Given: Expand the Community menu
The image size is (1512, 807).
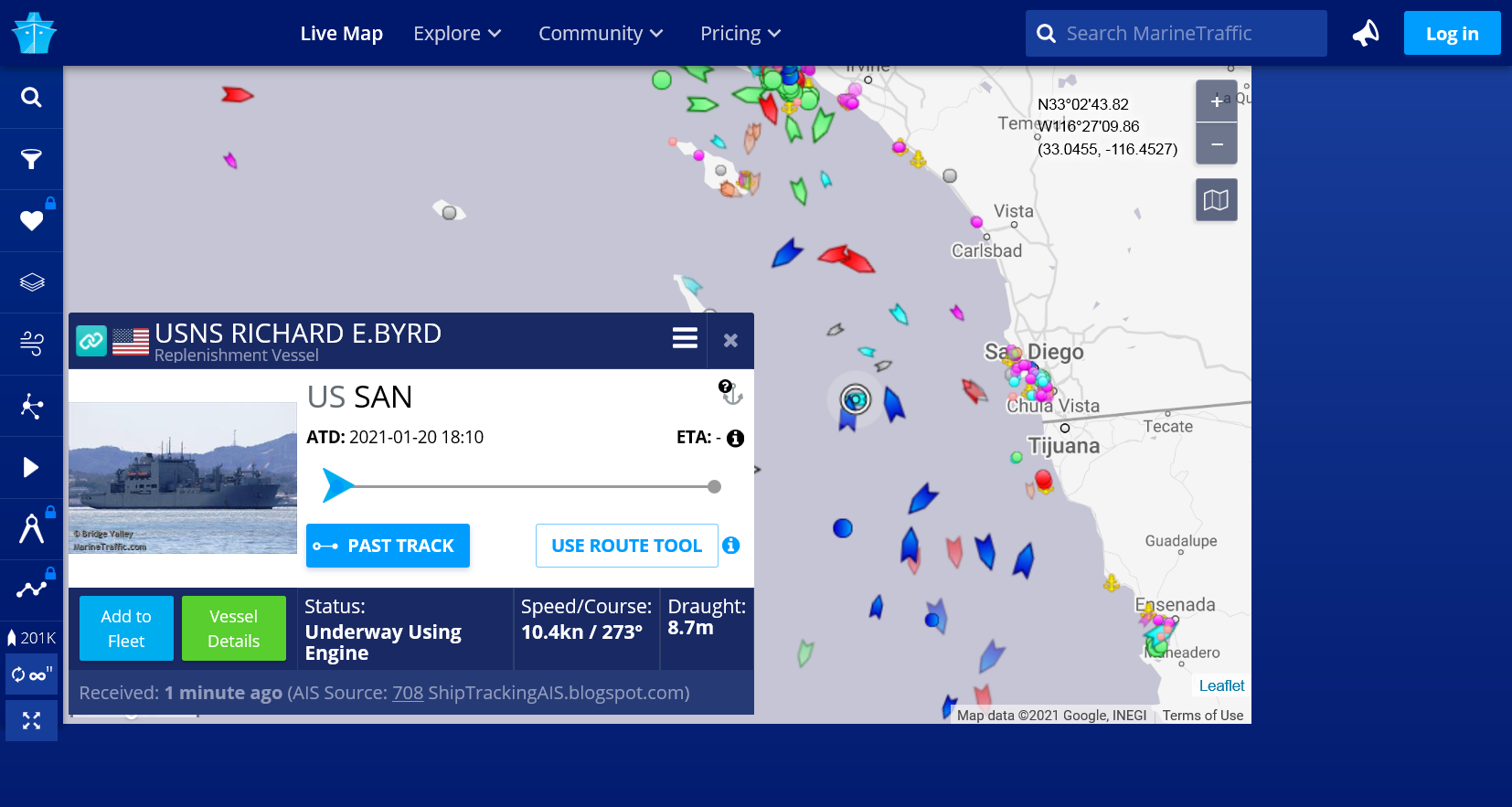Looking at the screenshot, I should (601, 33).
